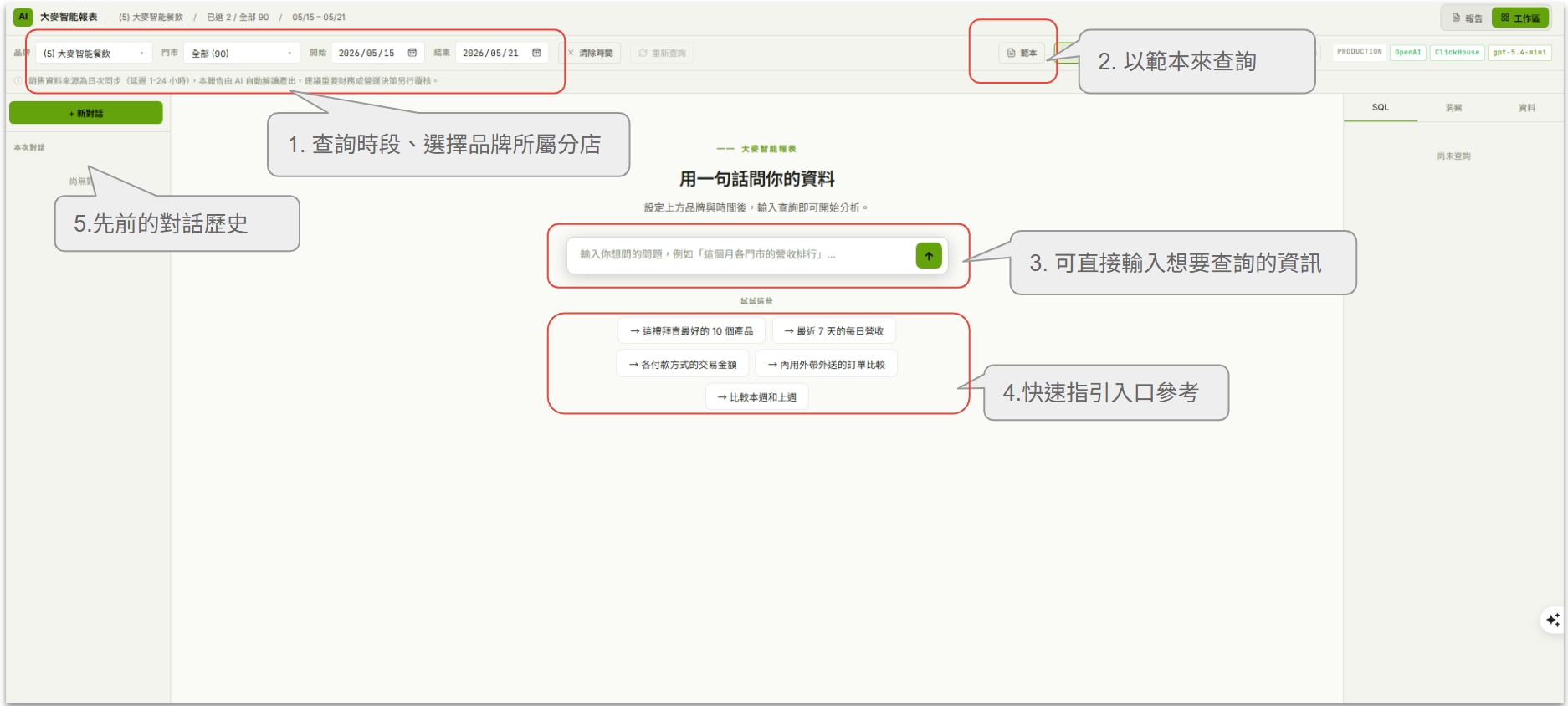1568x706 pixels.
Task: Open the start date calendar picker icon
Action: click(x=412, y=53)
